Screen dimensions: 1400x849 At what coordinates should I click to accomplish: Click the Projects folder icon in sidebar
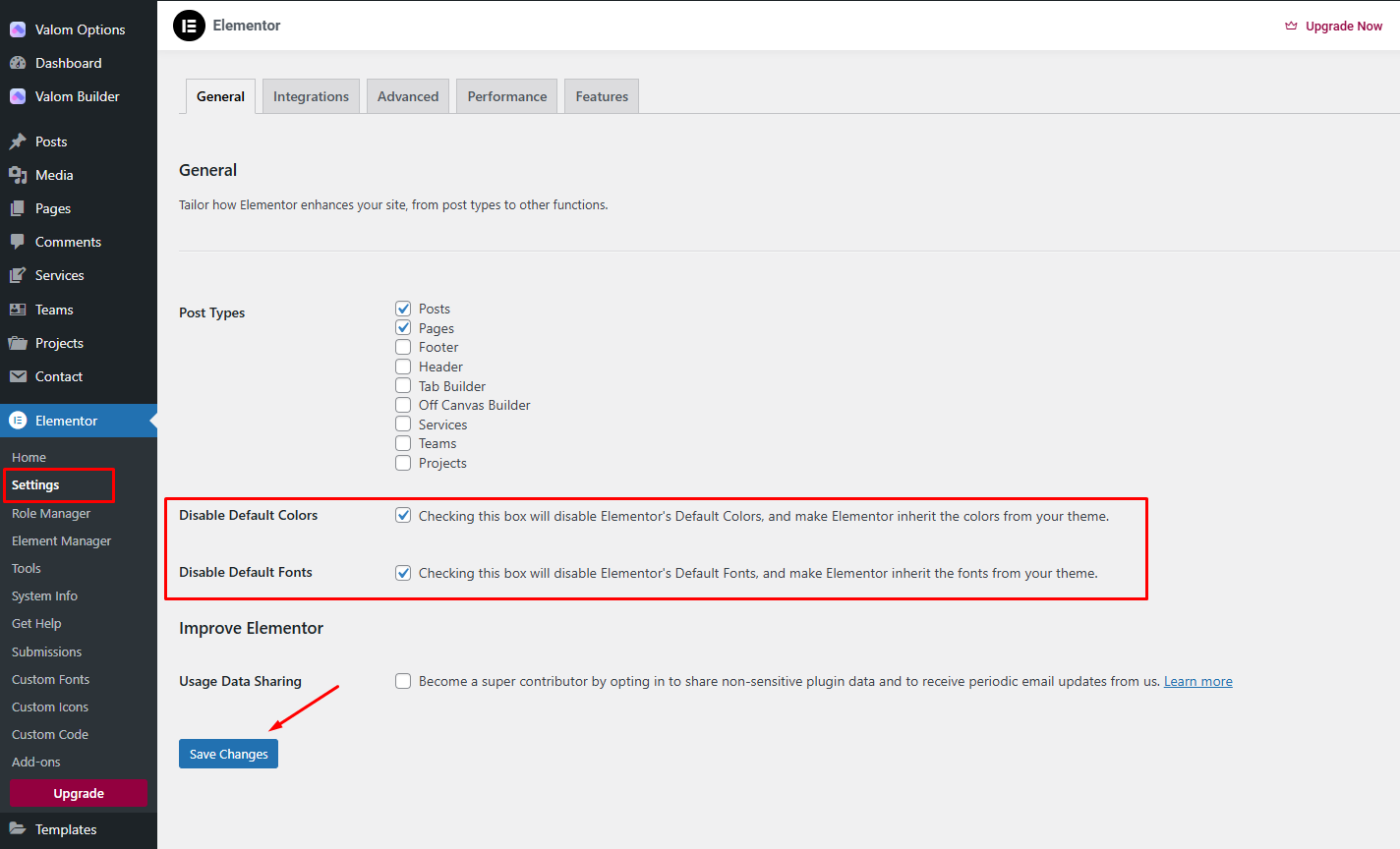(x=18, y=343)
